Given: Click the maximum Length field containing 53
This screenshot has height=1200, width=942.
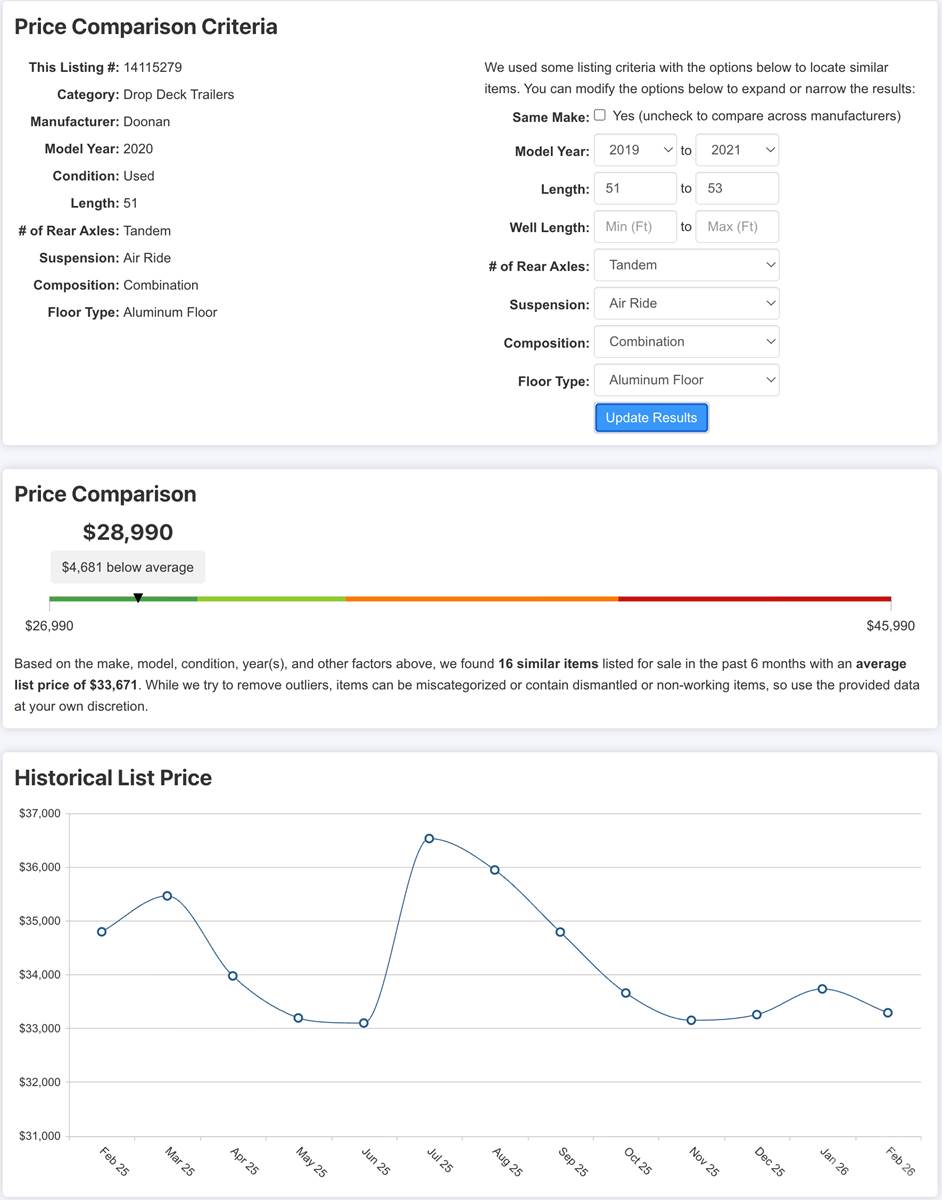Looking at the screenshot, I should [737, 188].
